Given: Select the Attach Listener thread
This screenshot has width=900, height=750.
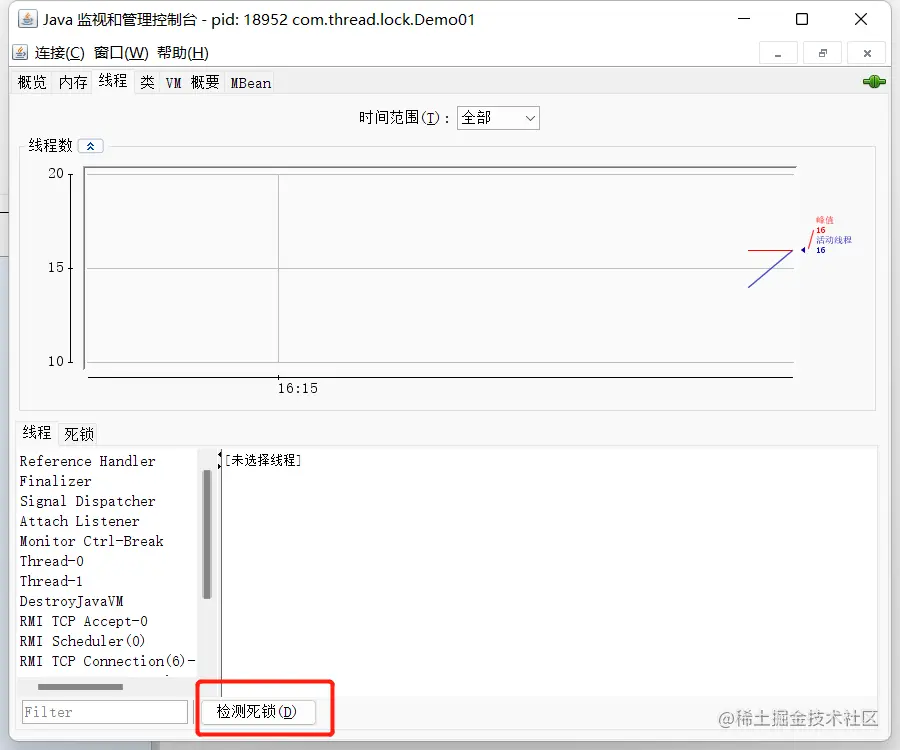Looking at the screenshot, I should (x=79, y=522).
